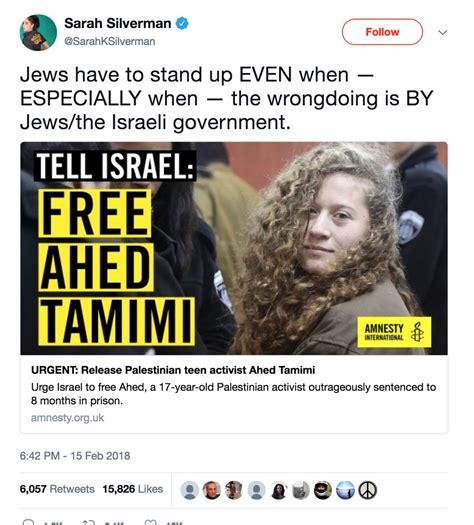
Task: Open the 6:42 PM - 15 Feb 2018 timestamp
Action: pyautogui.click(x=75, y=456)
